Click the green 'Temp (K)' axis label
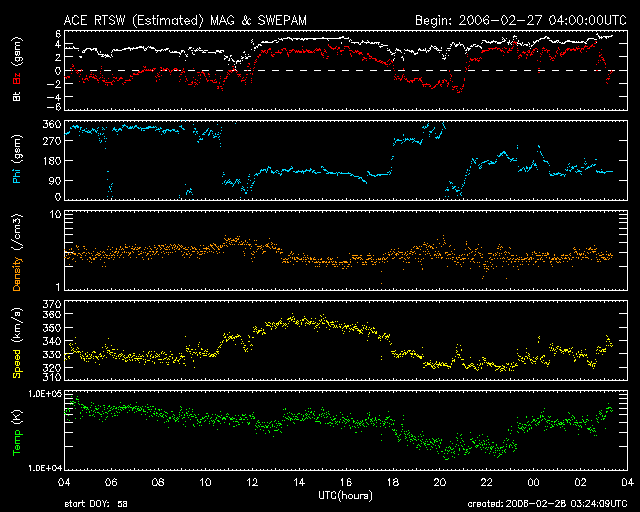Screen dimensions: 640x512 click(17, 432)
